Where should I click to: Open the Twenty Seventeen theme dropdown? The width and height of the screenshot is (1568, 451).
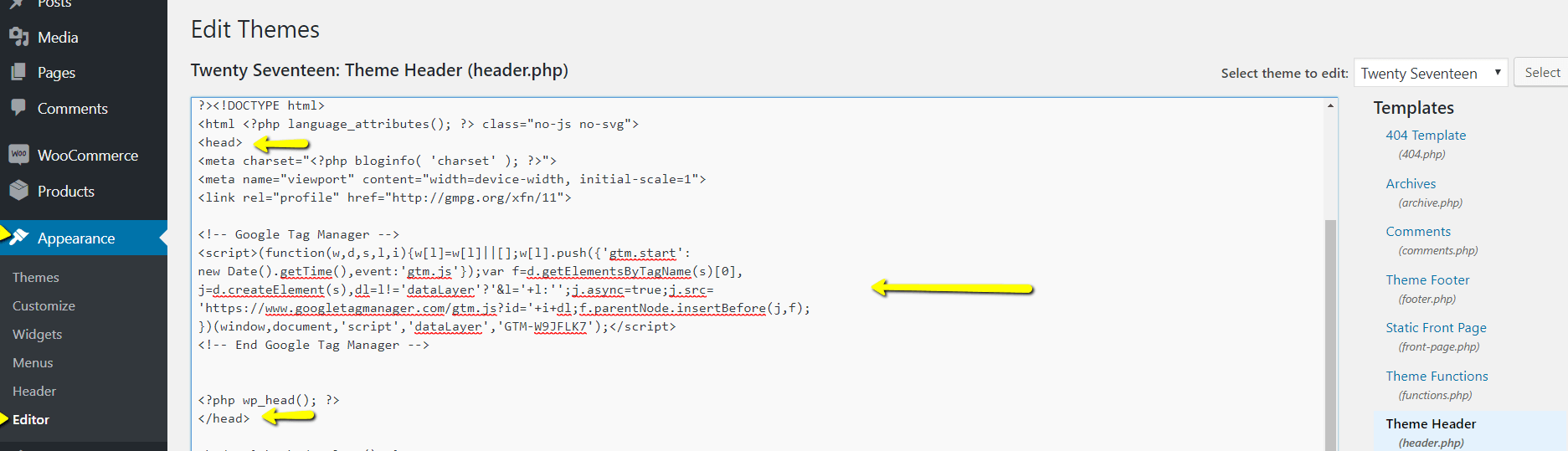pos(1430,73)
